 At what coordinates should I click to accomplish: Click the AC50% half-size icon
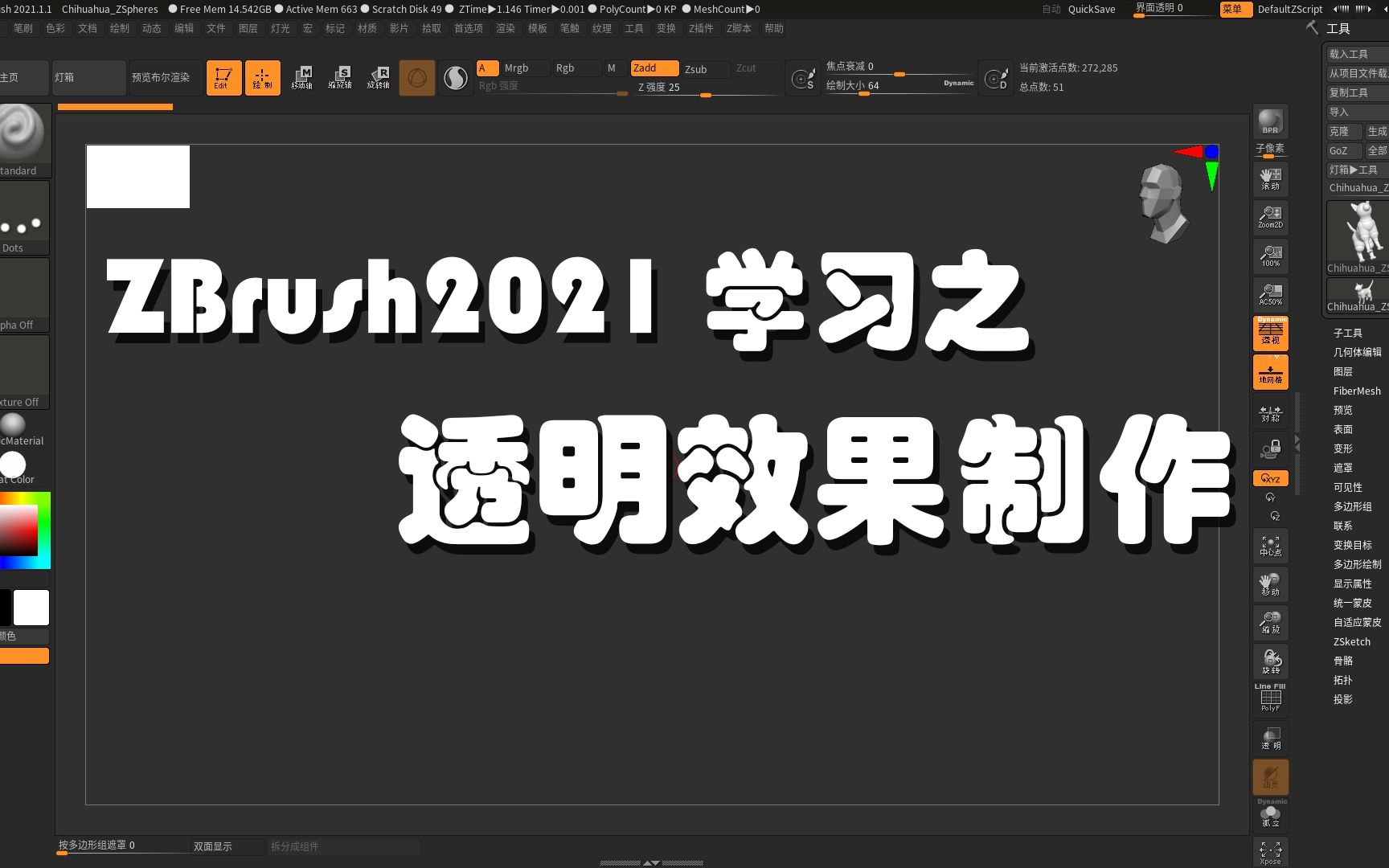click(x=1270, y=294)
